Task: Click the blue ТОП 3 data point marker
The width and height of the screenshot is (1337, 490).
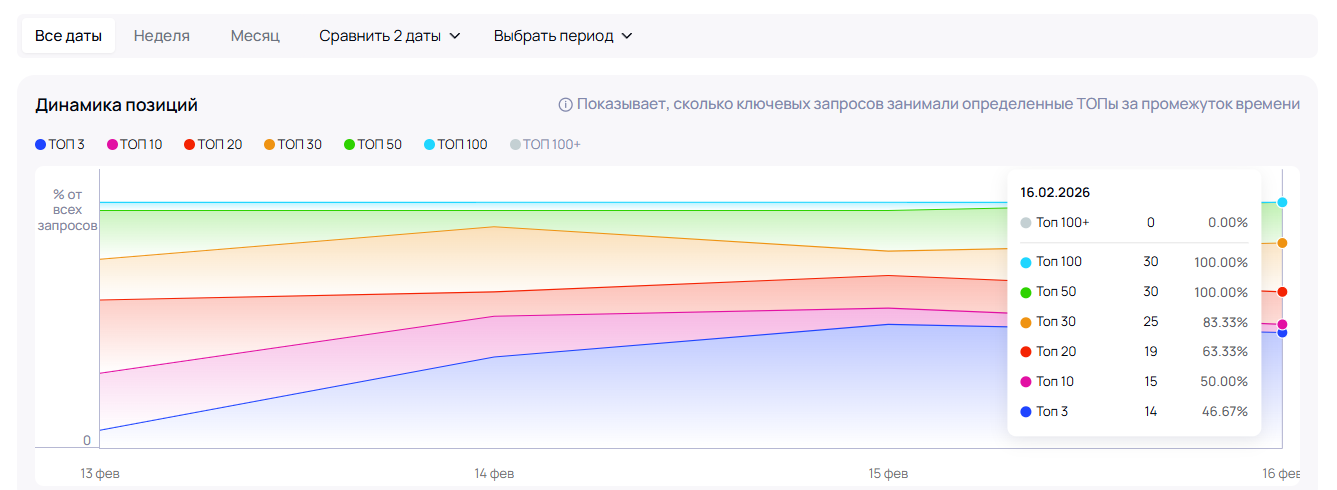Action: point(1282,333)
